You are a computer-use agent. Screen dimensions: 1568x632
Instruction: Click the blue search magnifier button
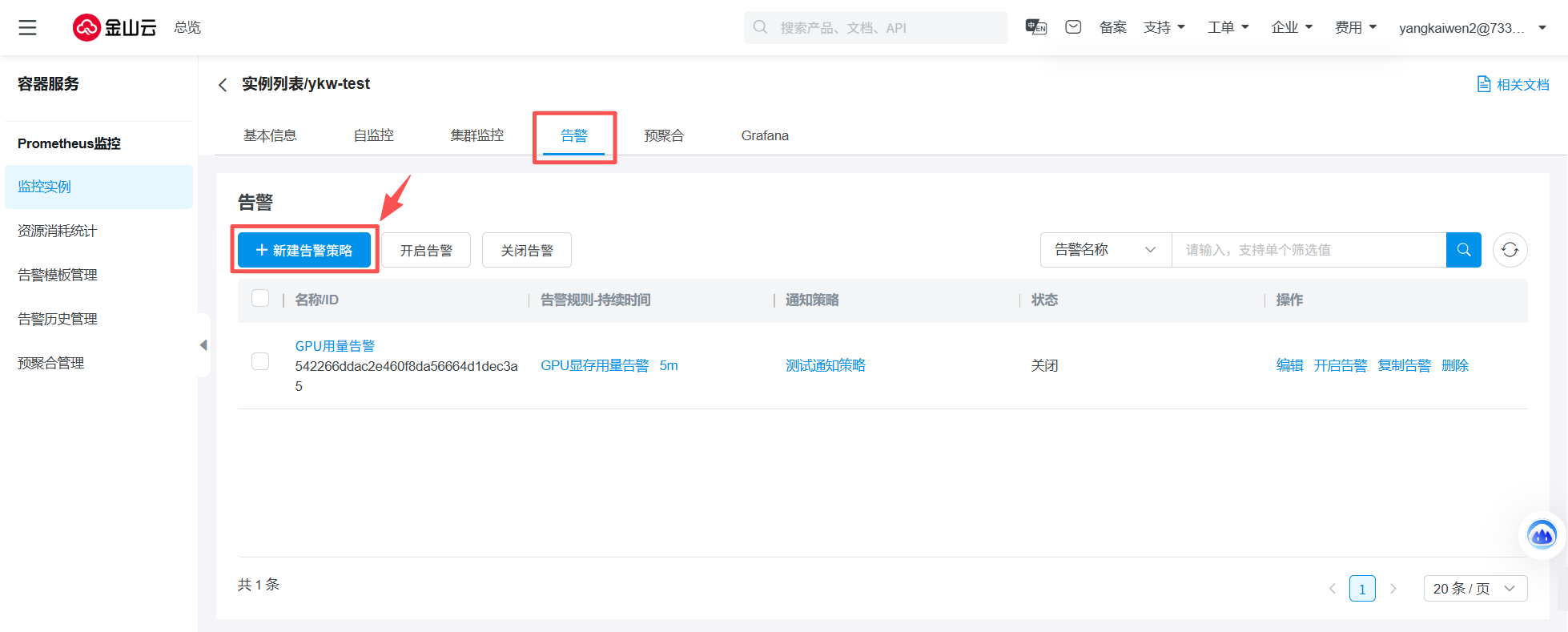pyautogui.click(x=1463, y=250)
